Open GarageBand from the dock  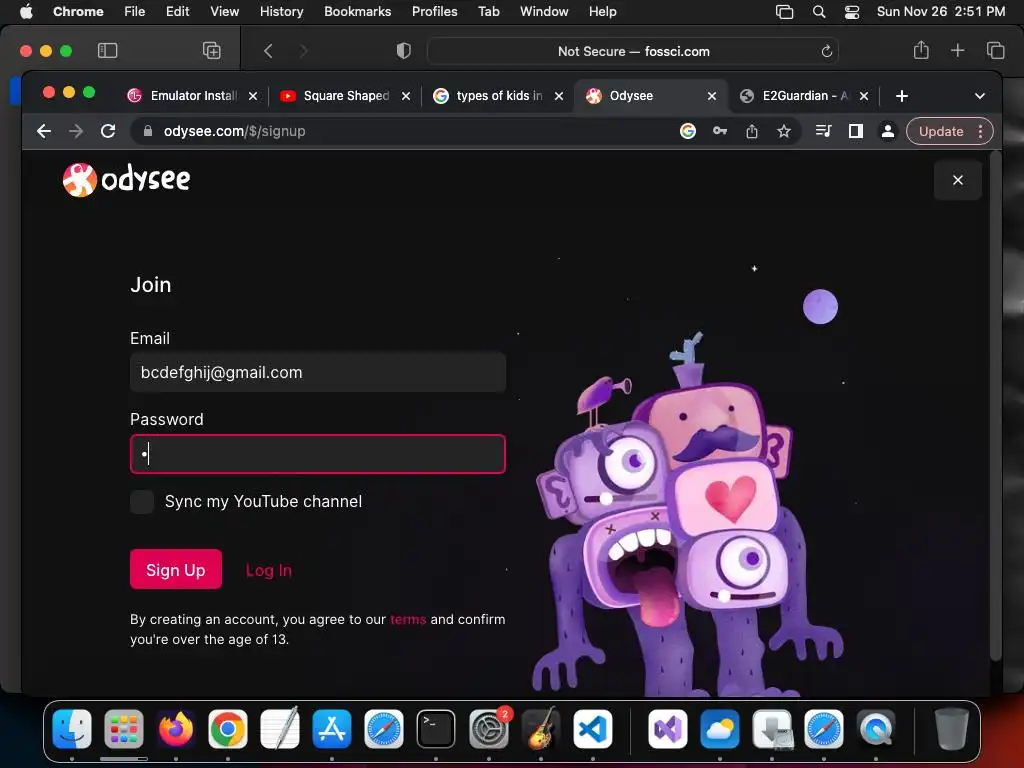click(x=541, y=729)
